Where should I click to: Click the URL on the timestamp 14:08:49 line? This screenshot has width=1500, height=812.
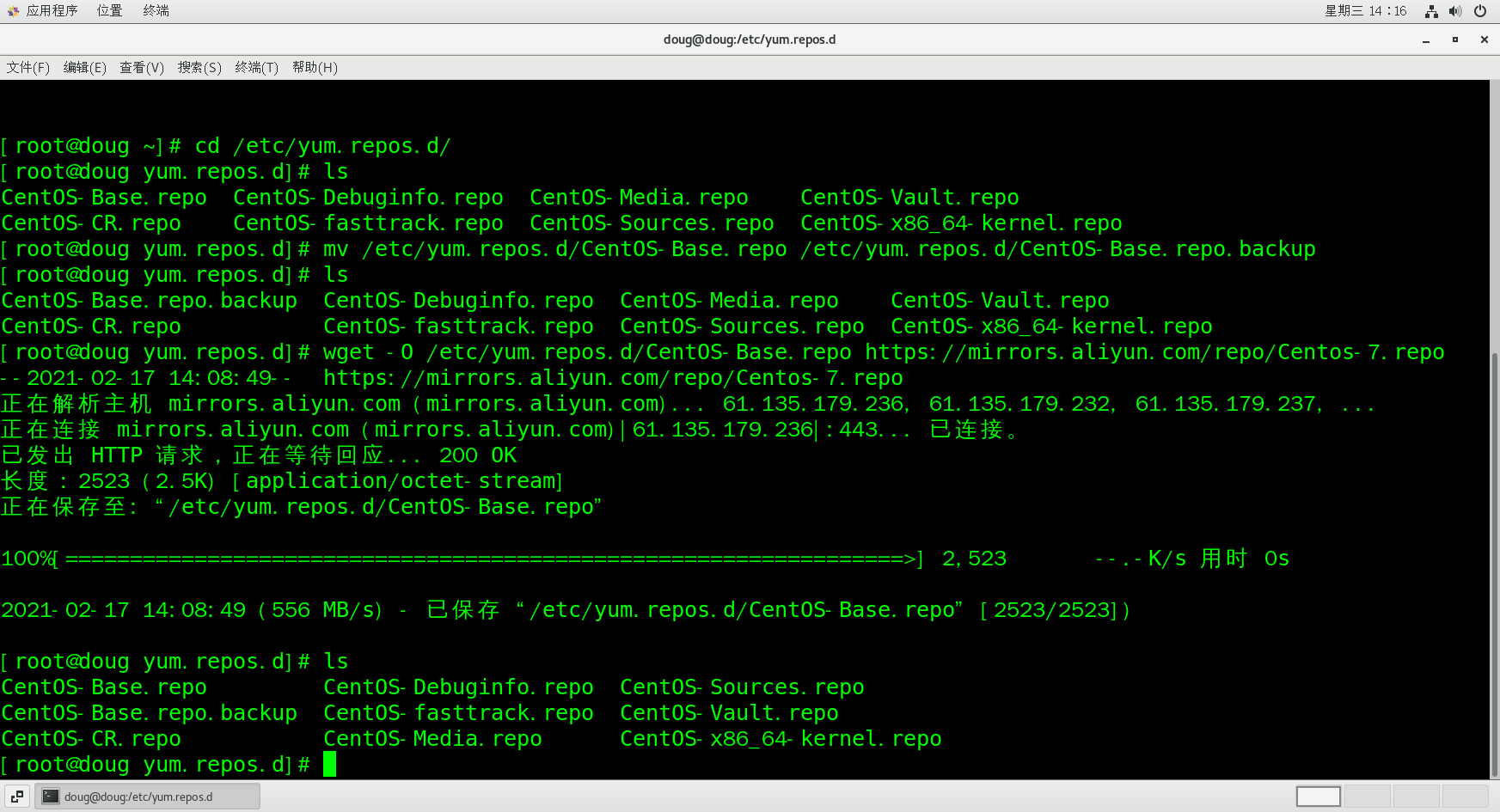pos(613,378)
